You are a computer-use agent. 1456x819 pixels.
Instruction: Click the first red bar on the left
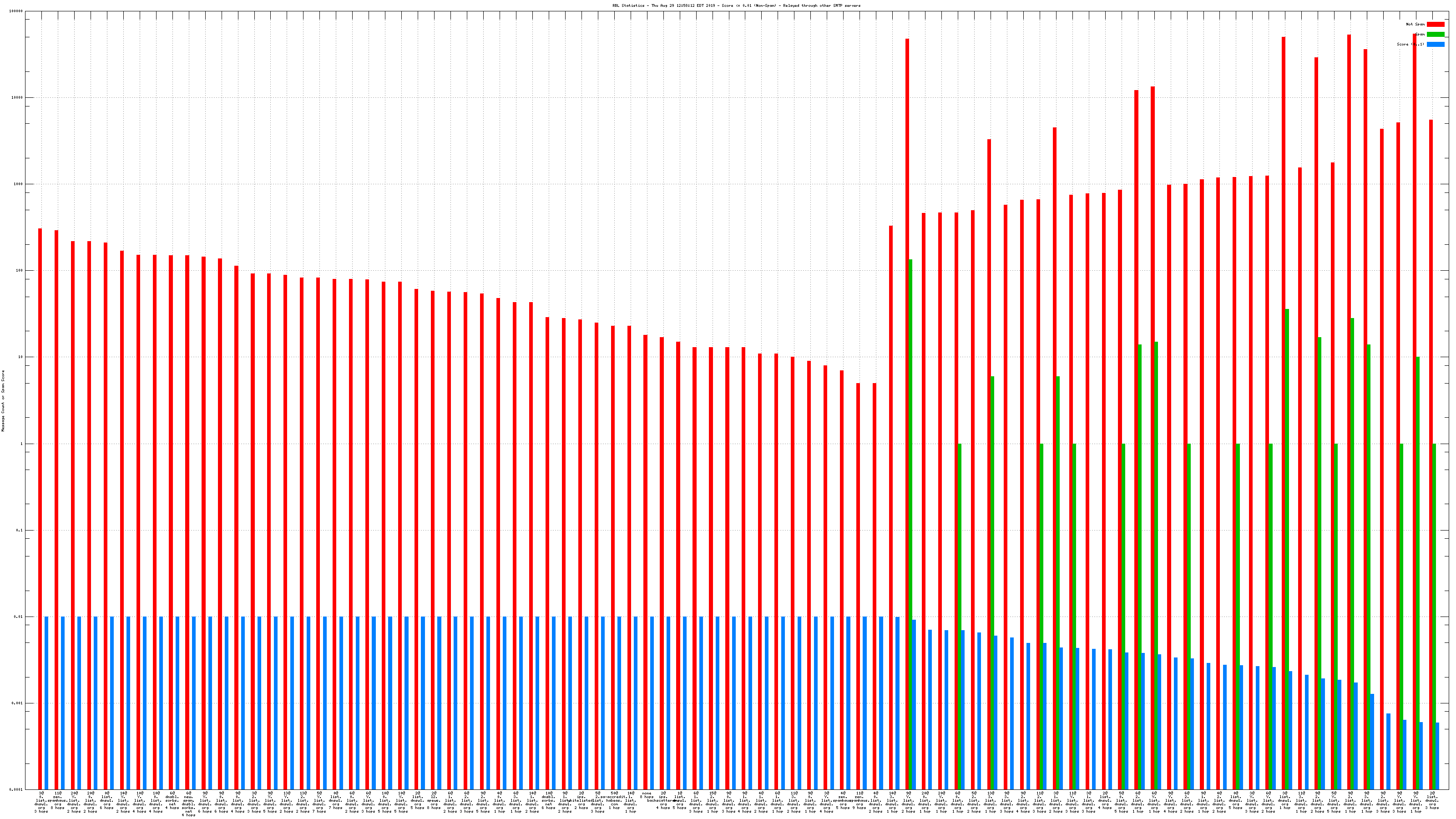pos(40,509)
